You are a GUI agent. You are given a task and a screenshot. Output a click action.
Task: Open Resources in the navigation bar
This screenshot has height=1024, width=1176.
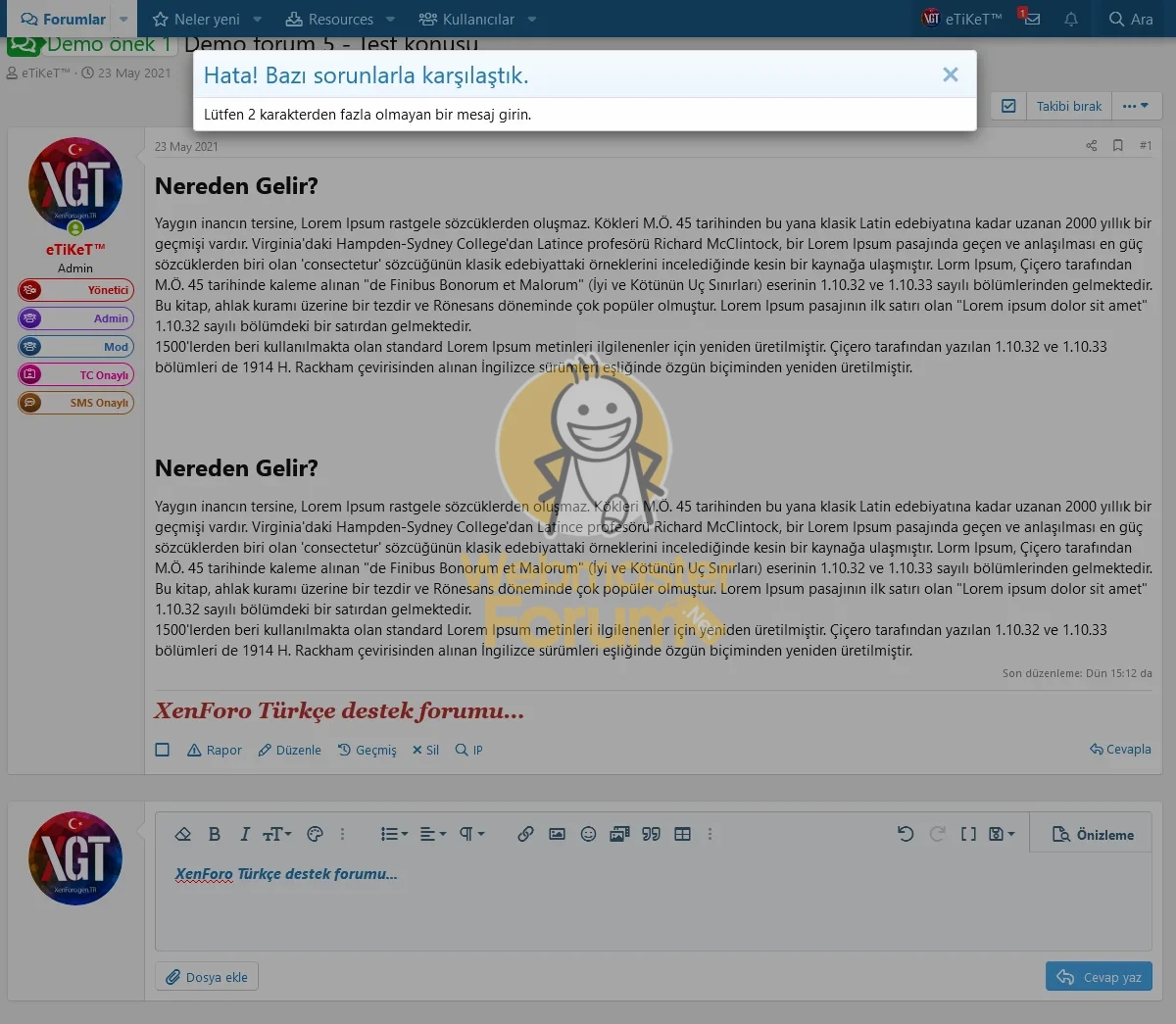[329, 19]
